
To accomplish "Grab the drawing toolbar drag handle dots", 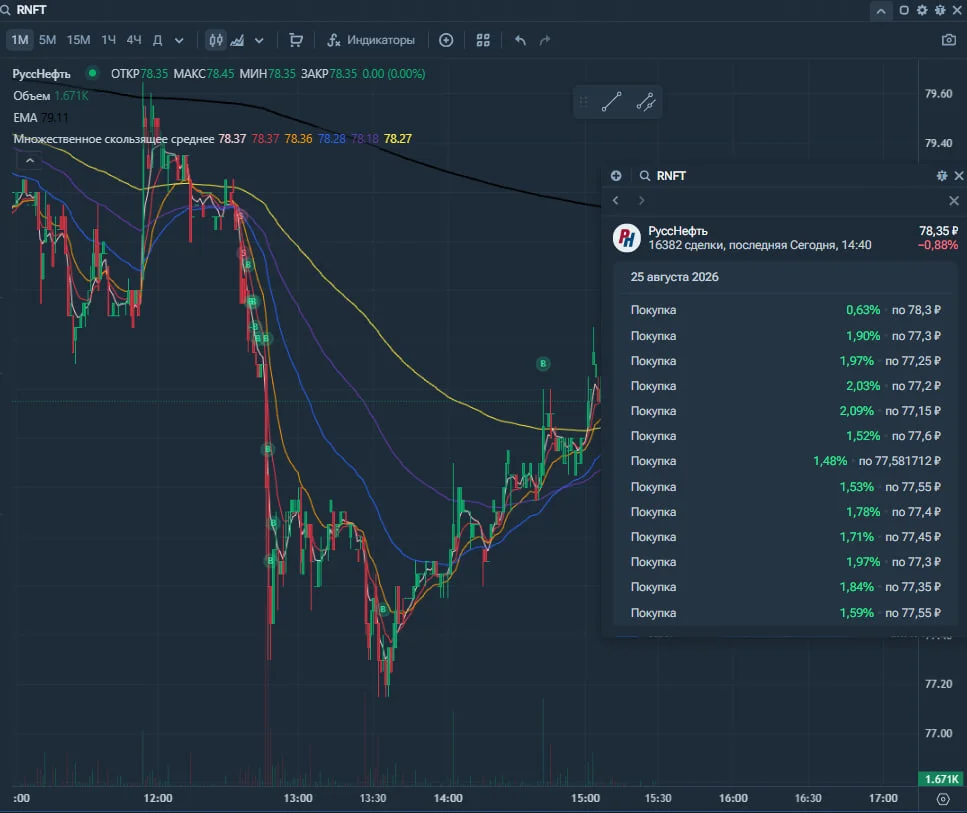I will coord(583,101).
